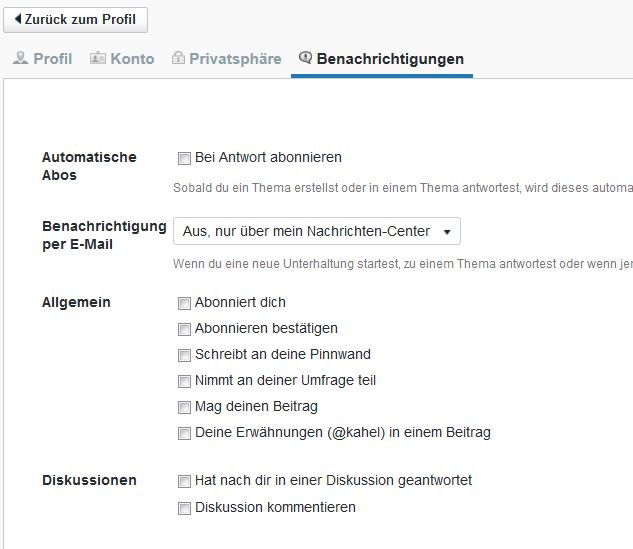Enable Bei Antwort abonnieren checkbox
This screenshot has height=549, width=633.
point(184,158)
